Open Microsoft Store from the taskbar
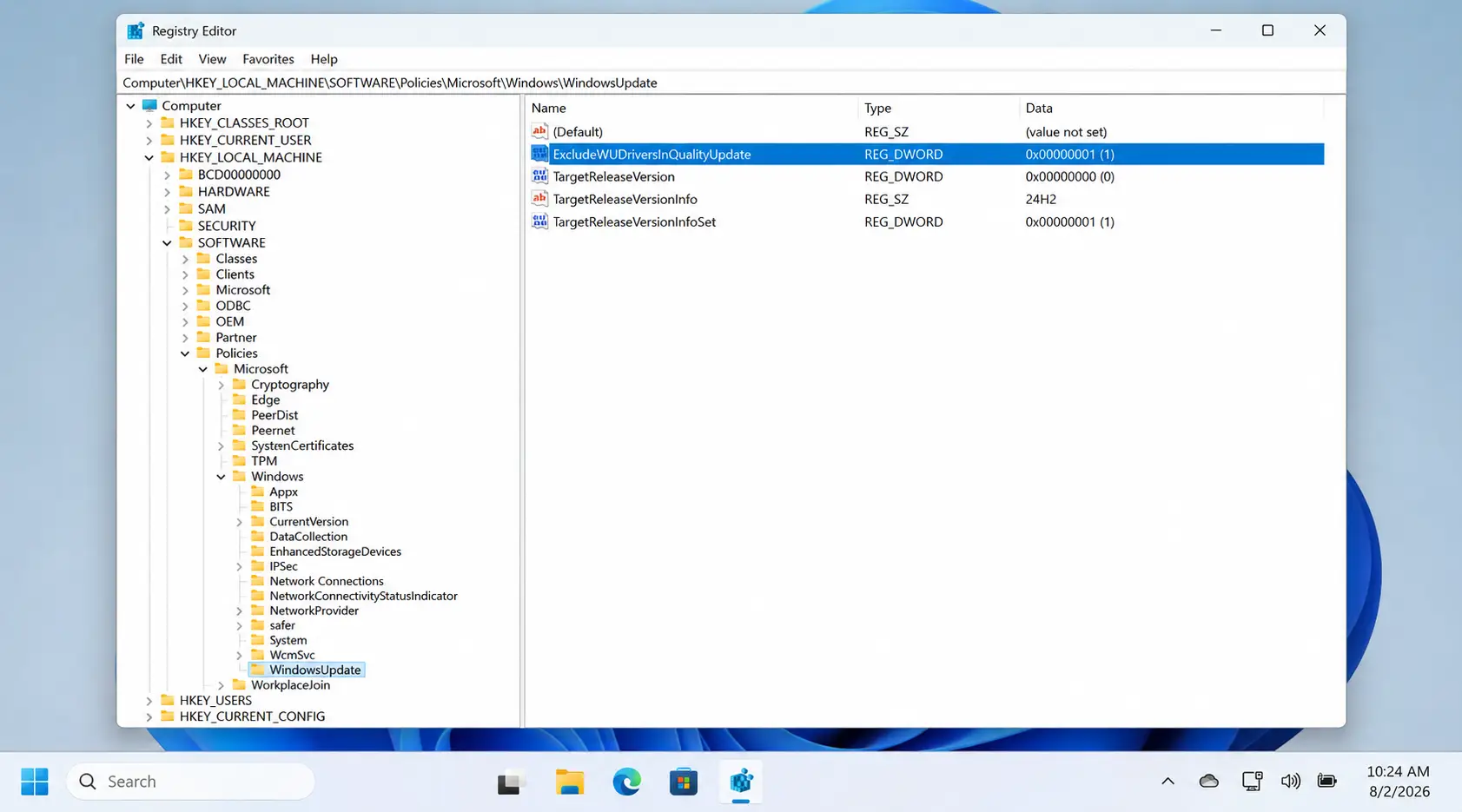The image size is (1462, 812). (684, 782)
